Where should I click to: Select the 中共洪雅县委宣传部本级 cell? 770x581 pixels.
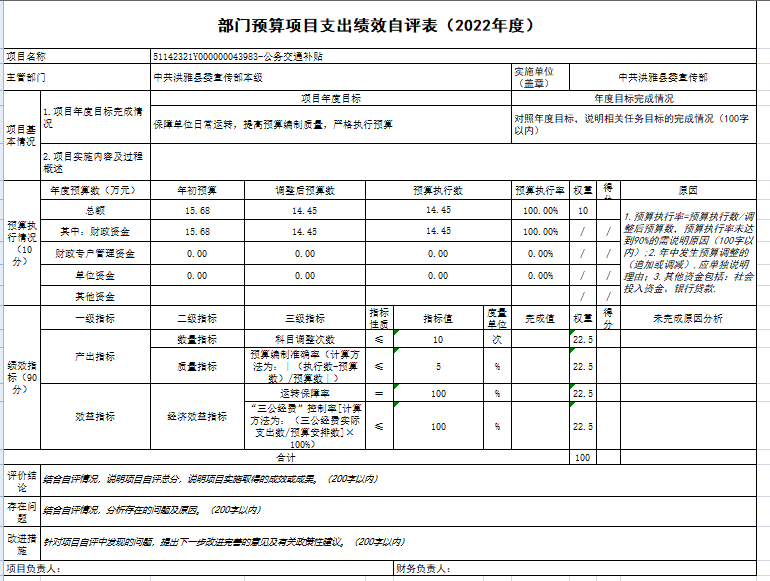point(331,77)
